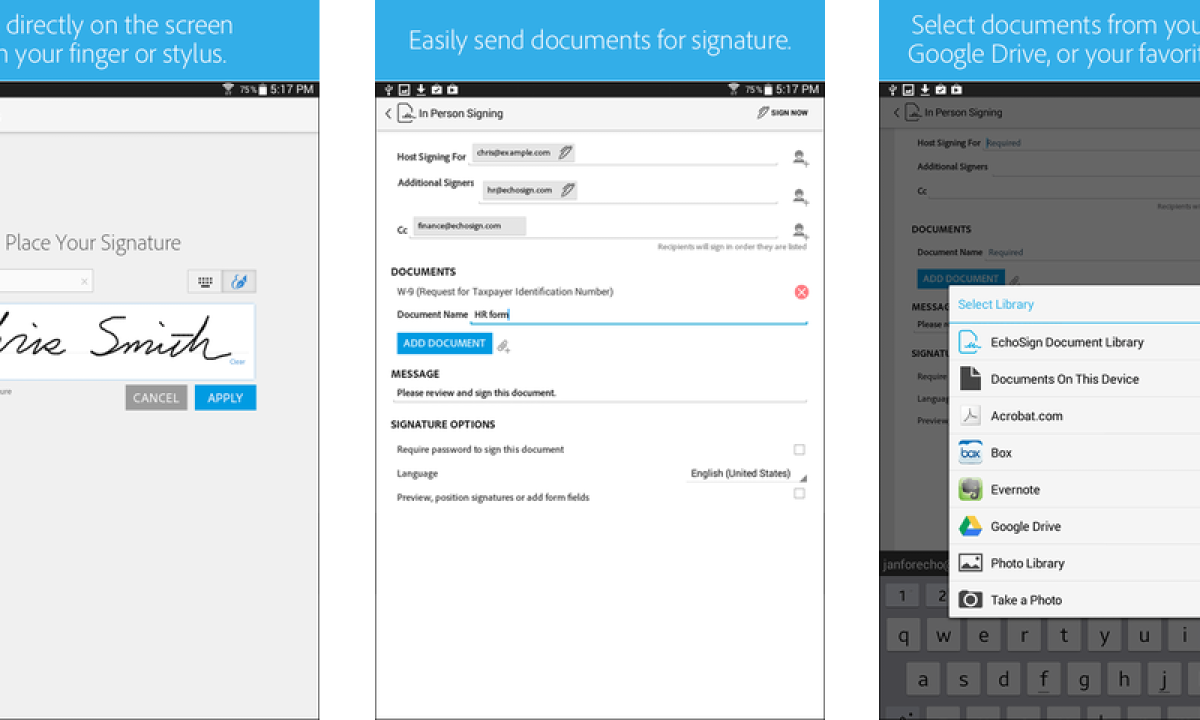Select the draw signature pen mode
This screenshot has width=1200, height=720.
tap(239, 282)
